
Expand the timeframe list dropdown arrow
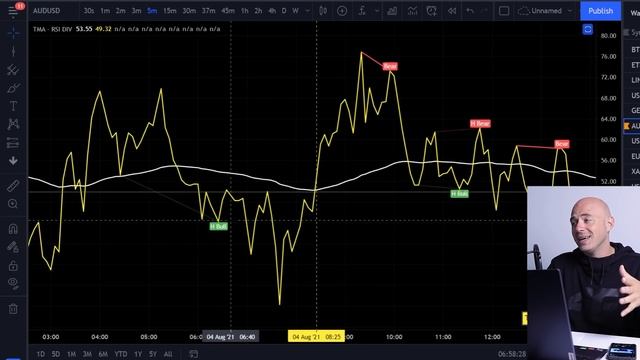[x=308, y=11]
